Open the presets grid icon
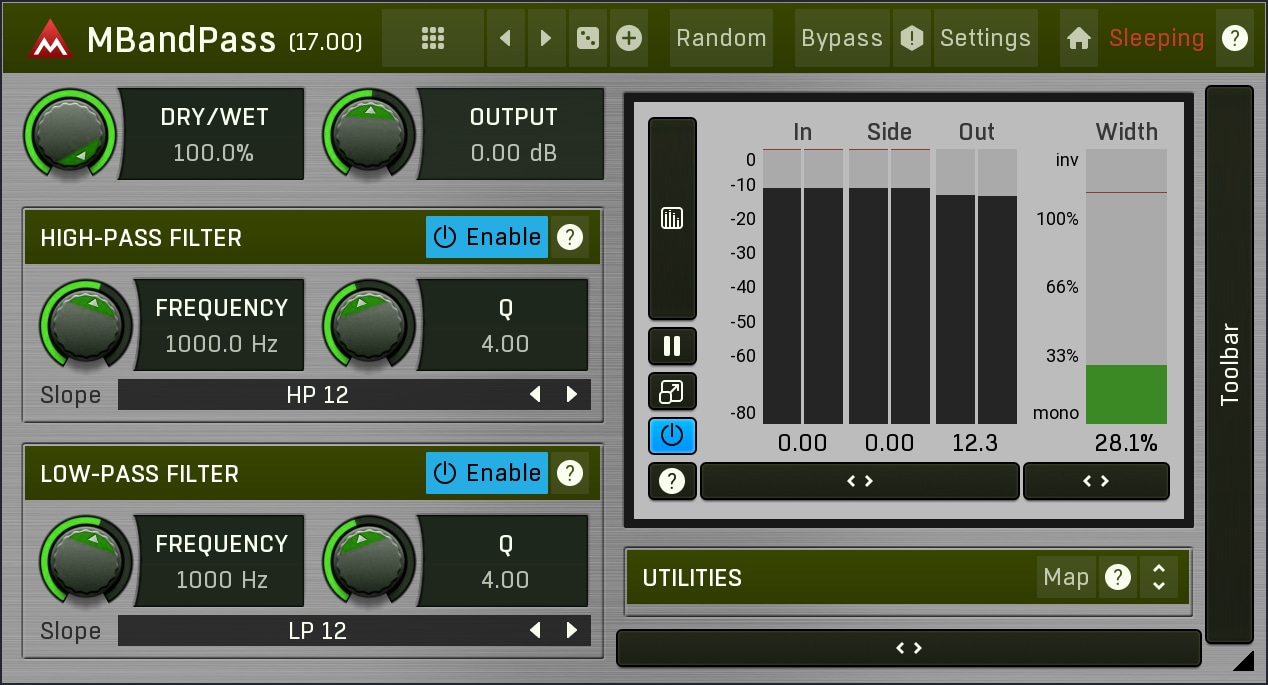 pyautogui.click(x=432, y=38)
